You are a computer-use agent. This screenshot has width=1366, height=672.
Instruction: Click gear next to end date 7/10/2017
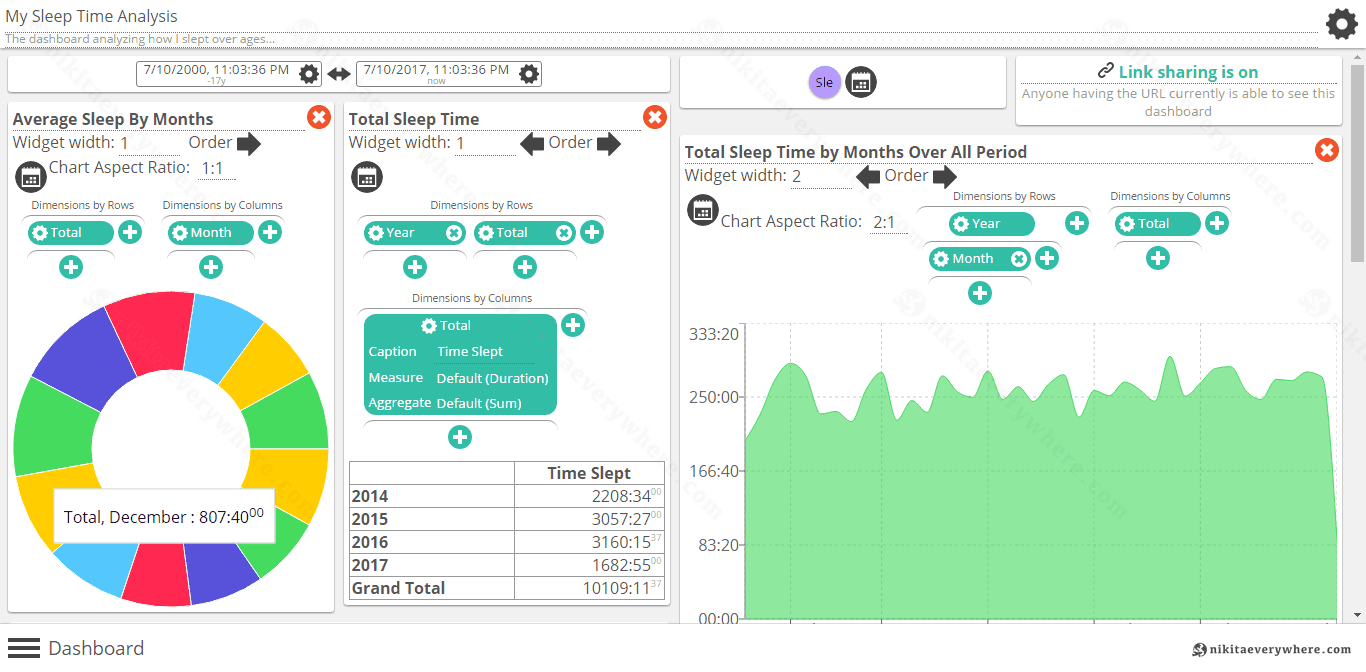pos(529,74)
